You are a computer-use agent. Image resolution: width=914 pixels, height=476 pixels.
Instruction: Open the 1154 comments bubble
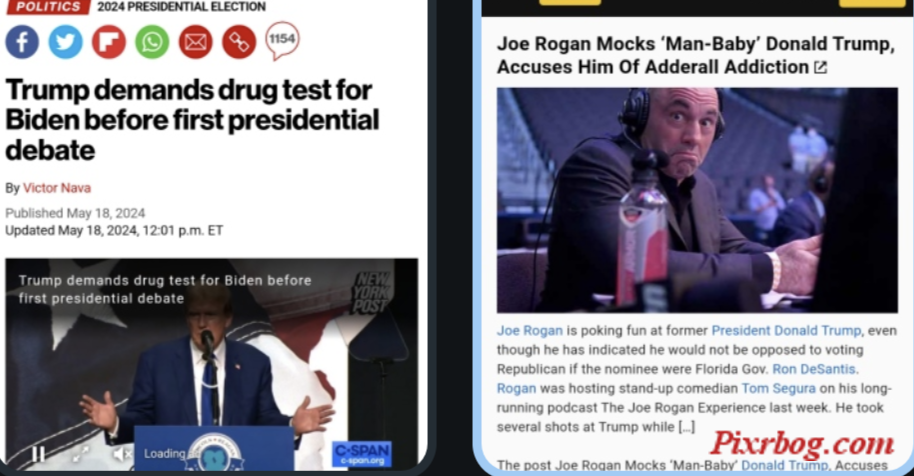coord(282,41)
